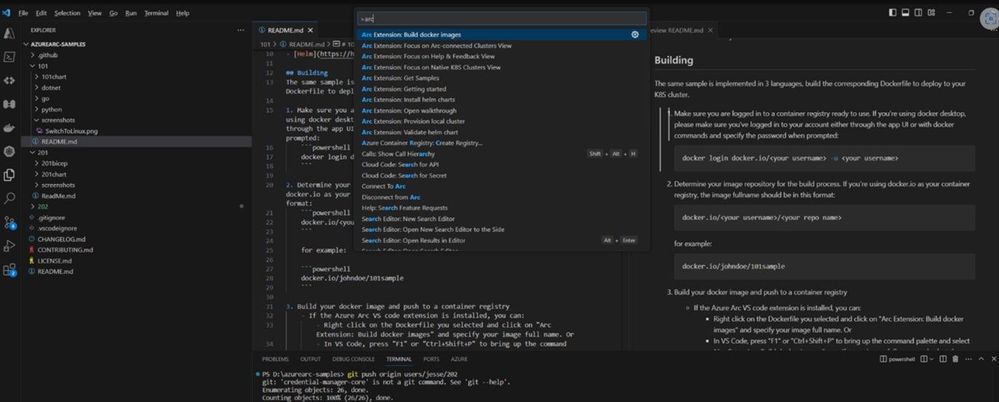999x402 pixels.
Task: Open the File menu
Action: coord(24,13)
